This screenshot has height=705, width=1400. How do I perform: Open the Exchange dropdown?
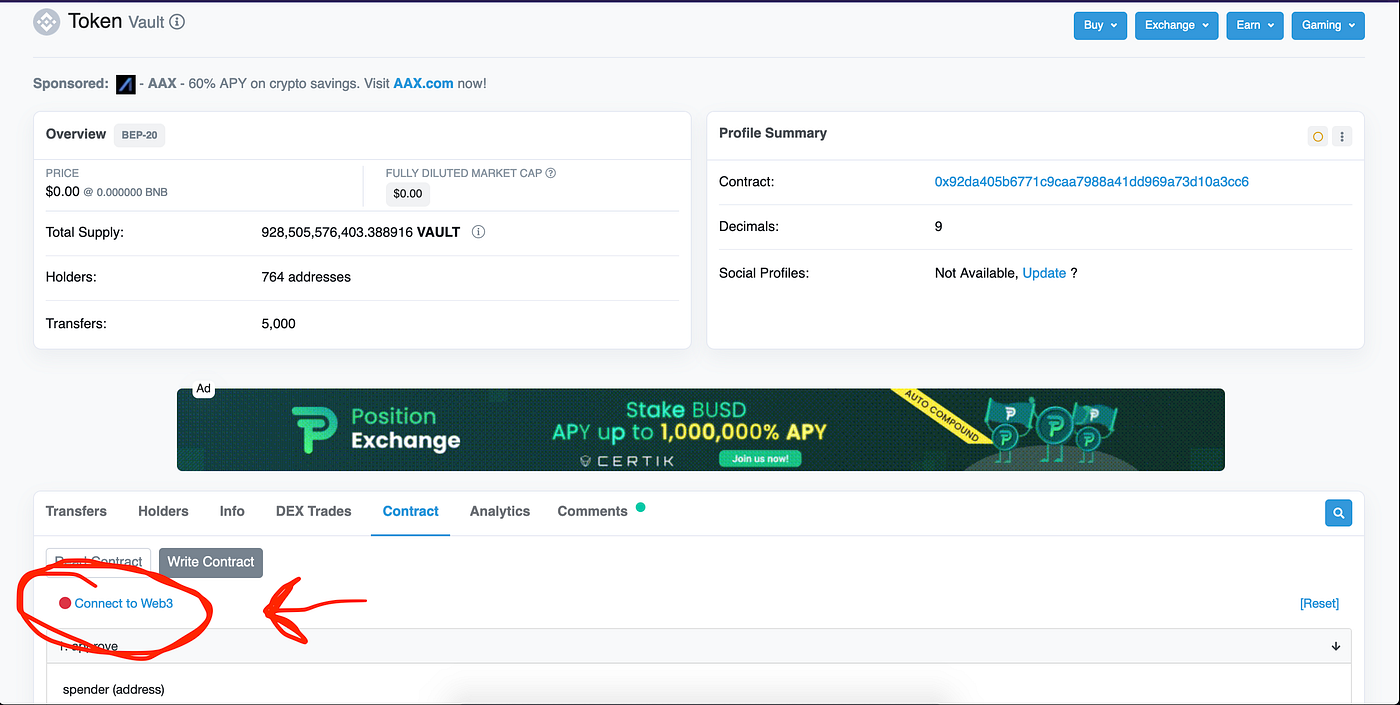(1177, 25)
